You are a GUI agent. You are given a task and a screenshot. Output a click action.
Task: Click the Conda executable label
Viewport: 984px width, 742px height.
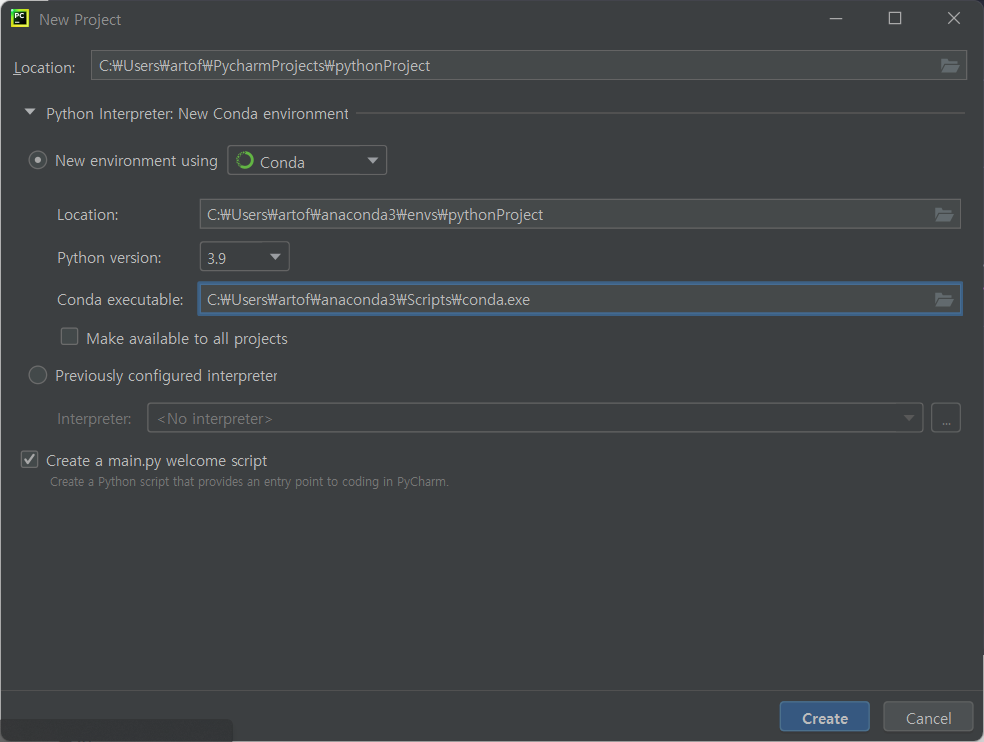tap(120, 300)
